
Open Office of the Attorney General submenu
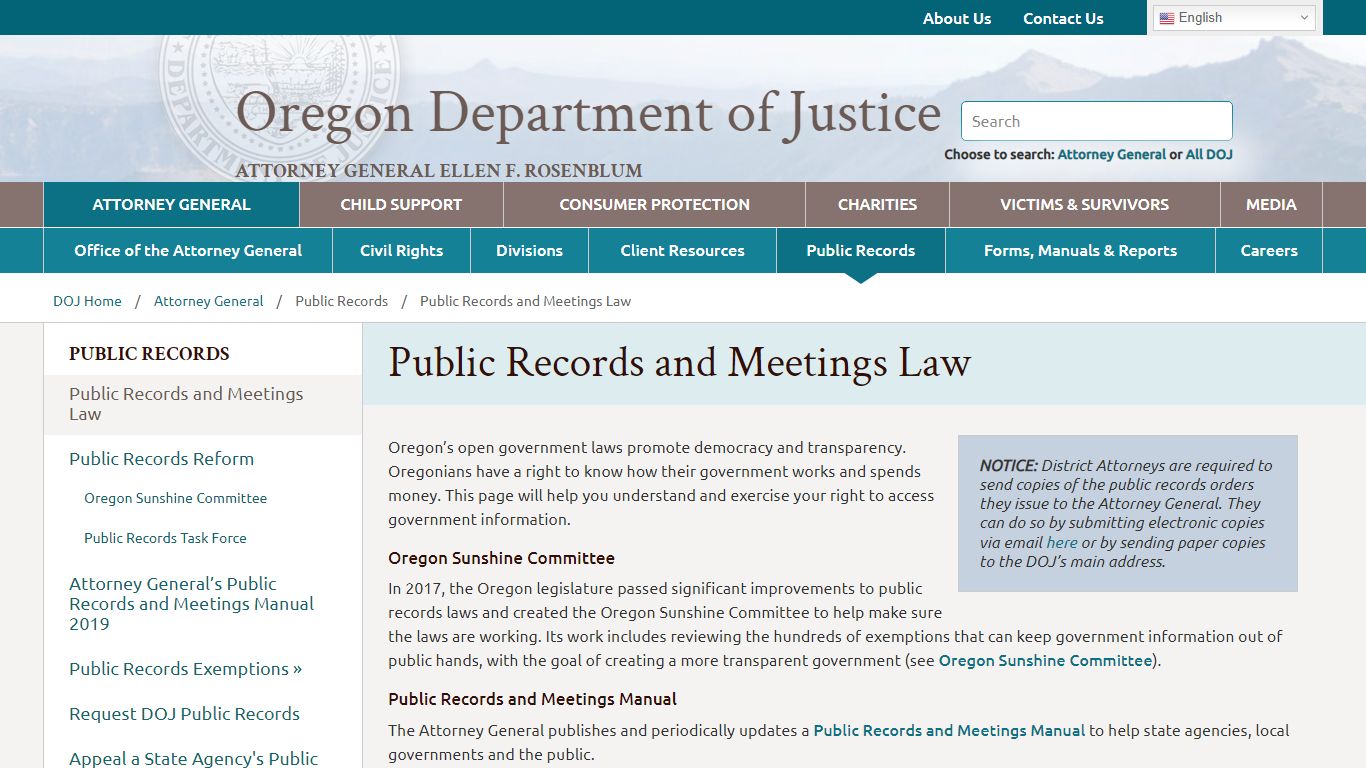[188, 250]
